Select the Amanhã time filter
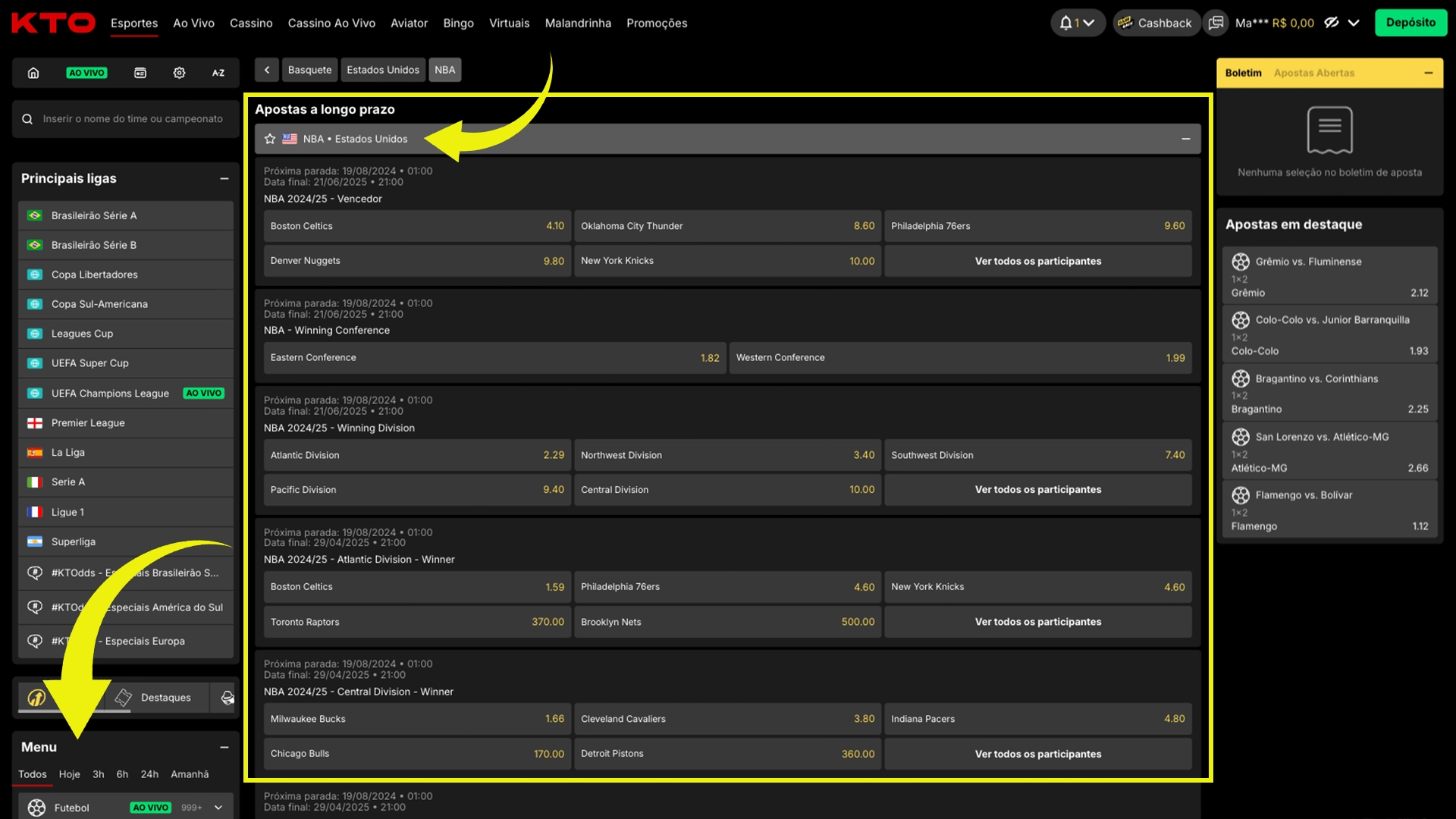Image resolution: width=1456 pixels, height=819 pixels. click(x=190, y=774)
